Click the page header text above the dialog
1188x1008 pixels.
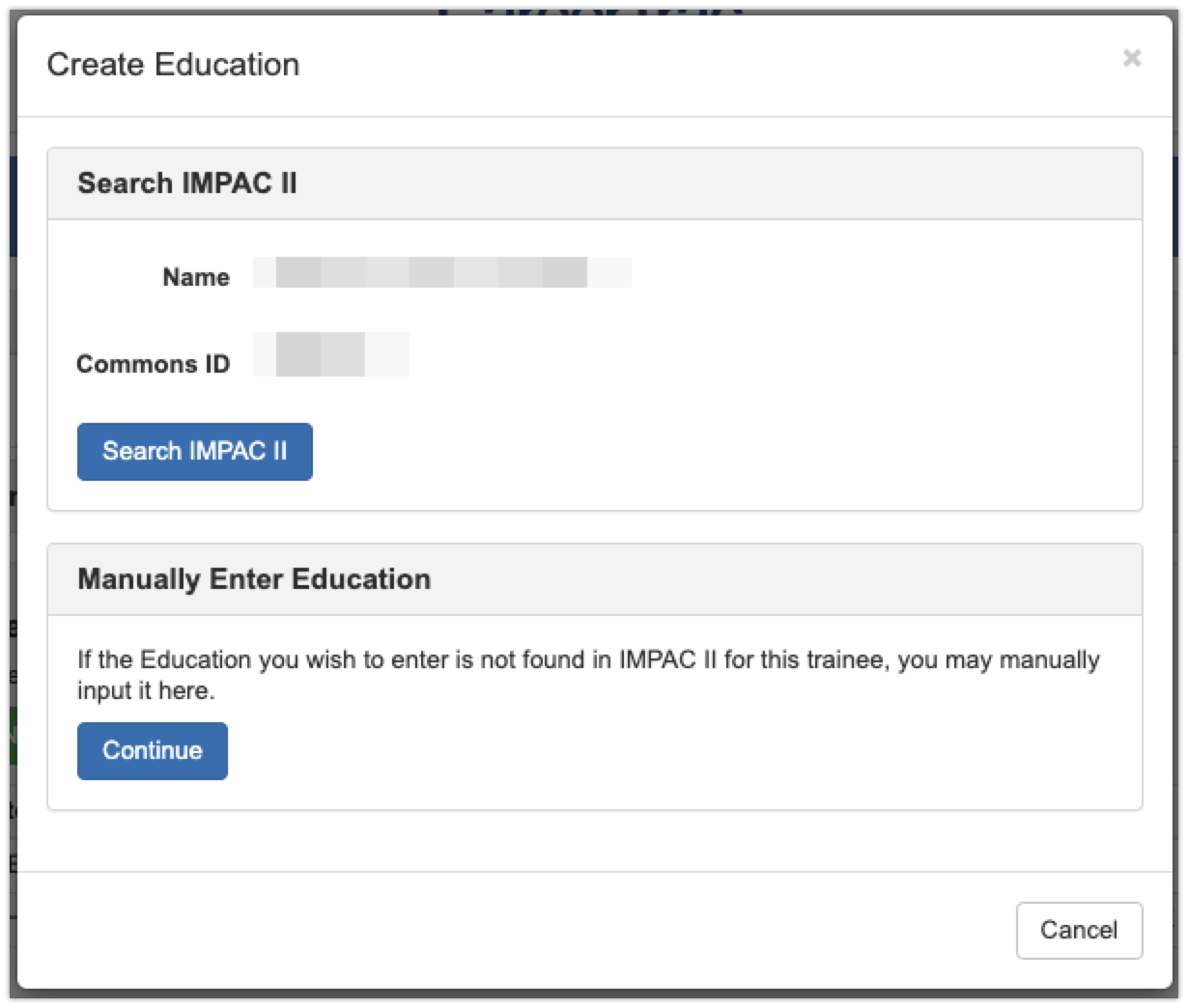click(x=589, y=10)
